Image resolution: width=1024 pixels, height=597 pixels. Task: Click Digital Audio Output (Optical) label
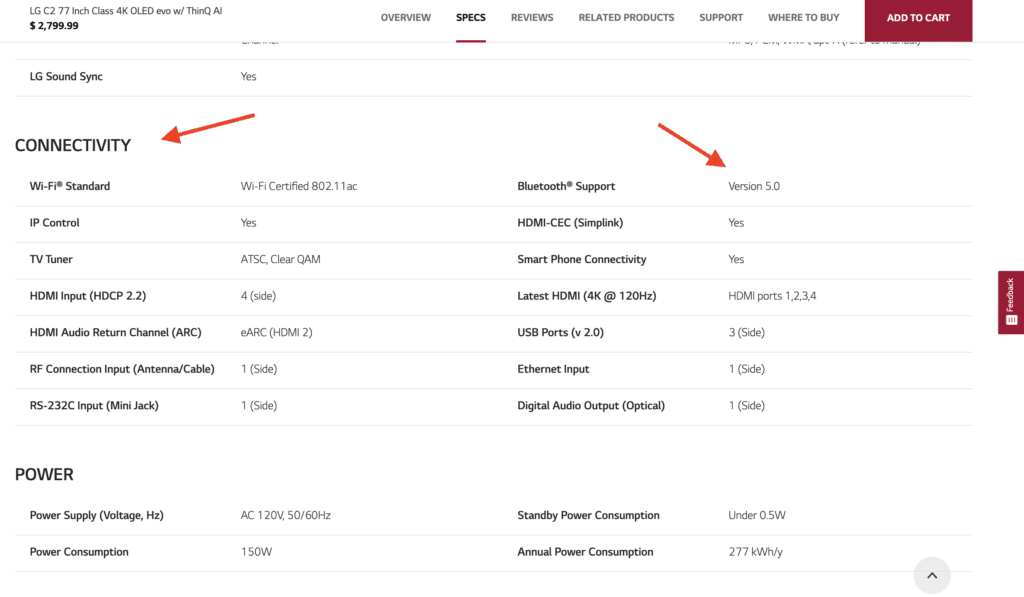tap(591, 406)
